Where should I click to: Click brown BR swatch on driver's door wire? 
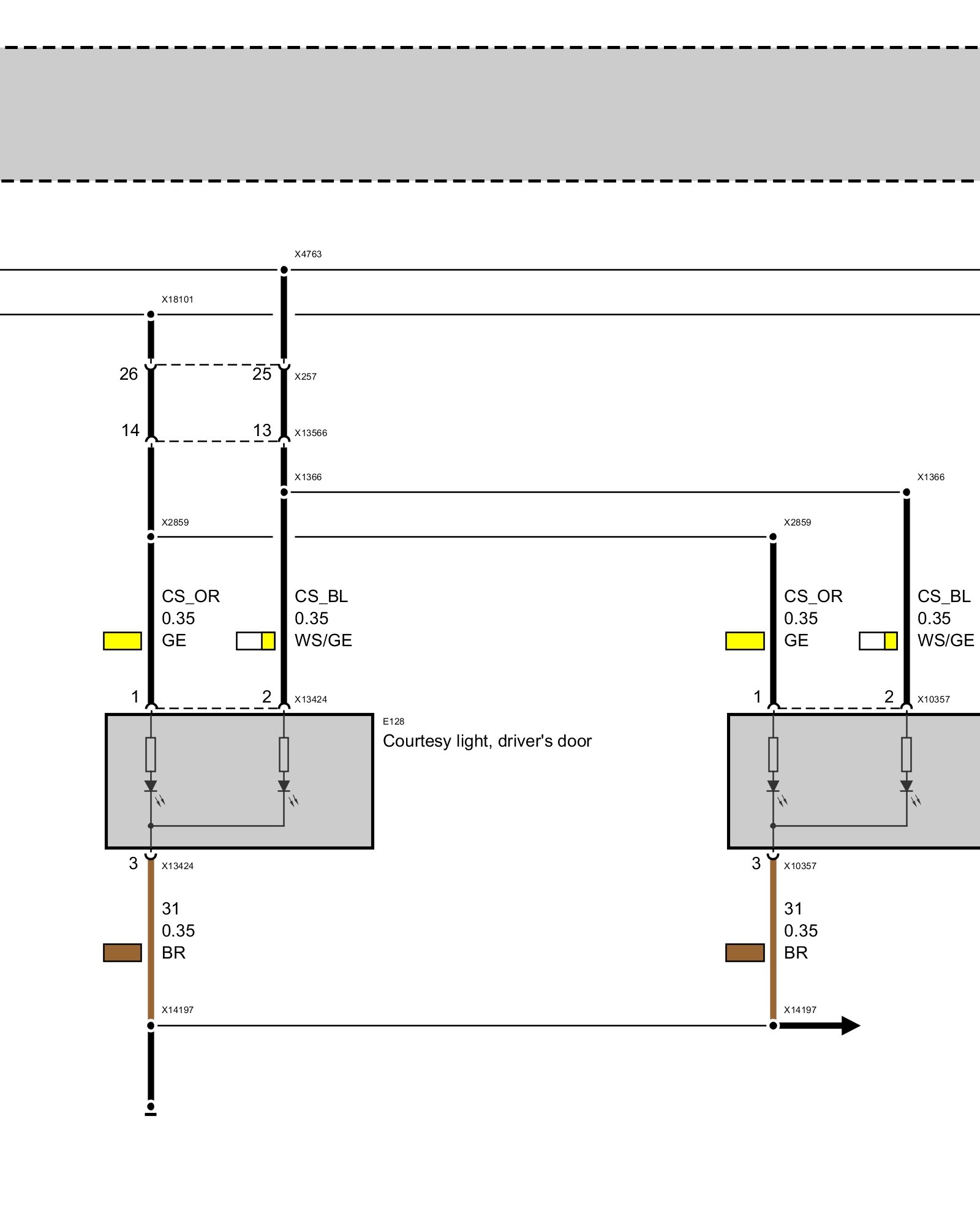(x=123, y=953)
